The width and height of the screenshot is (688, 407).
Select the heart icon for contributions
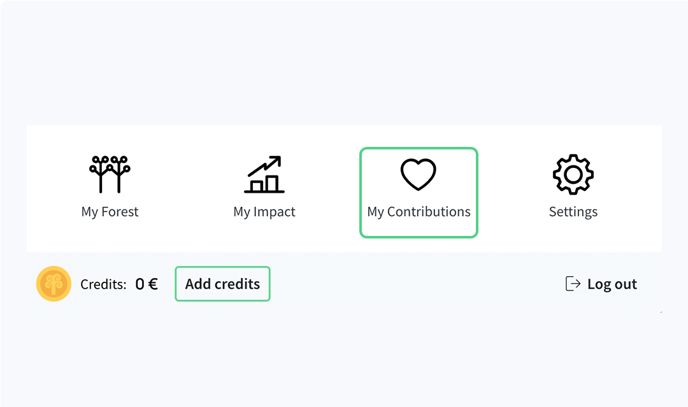[418, 174]
